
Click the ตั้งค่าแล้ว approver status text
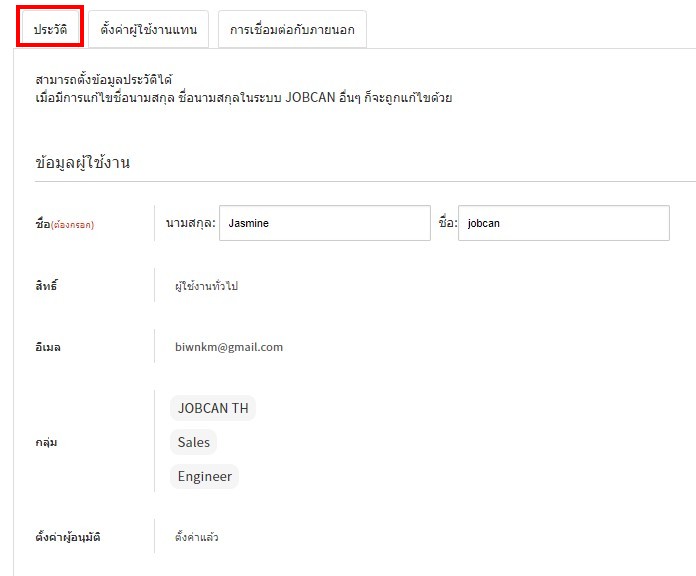(x=196, y=537)
